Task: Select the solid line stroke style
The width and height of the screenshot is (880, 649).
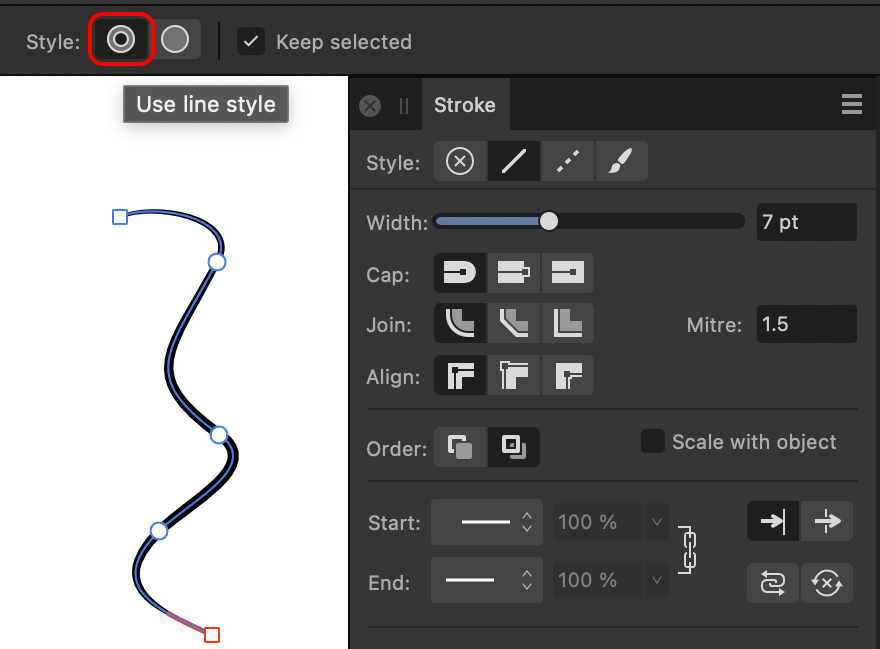Action: 513,161
